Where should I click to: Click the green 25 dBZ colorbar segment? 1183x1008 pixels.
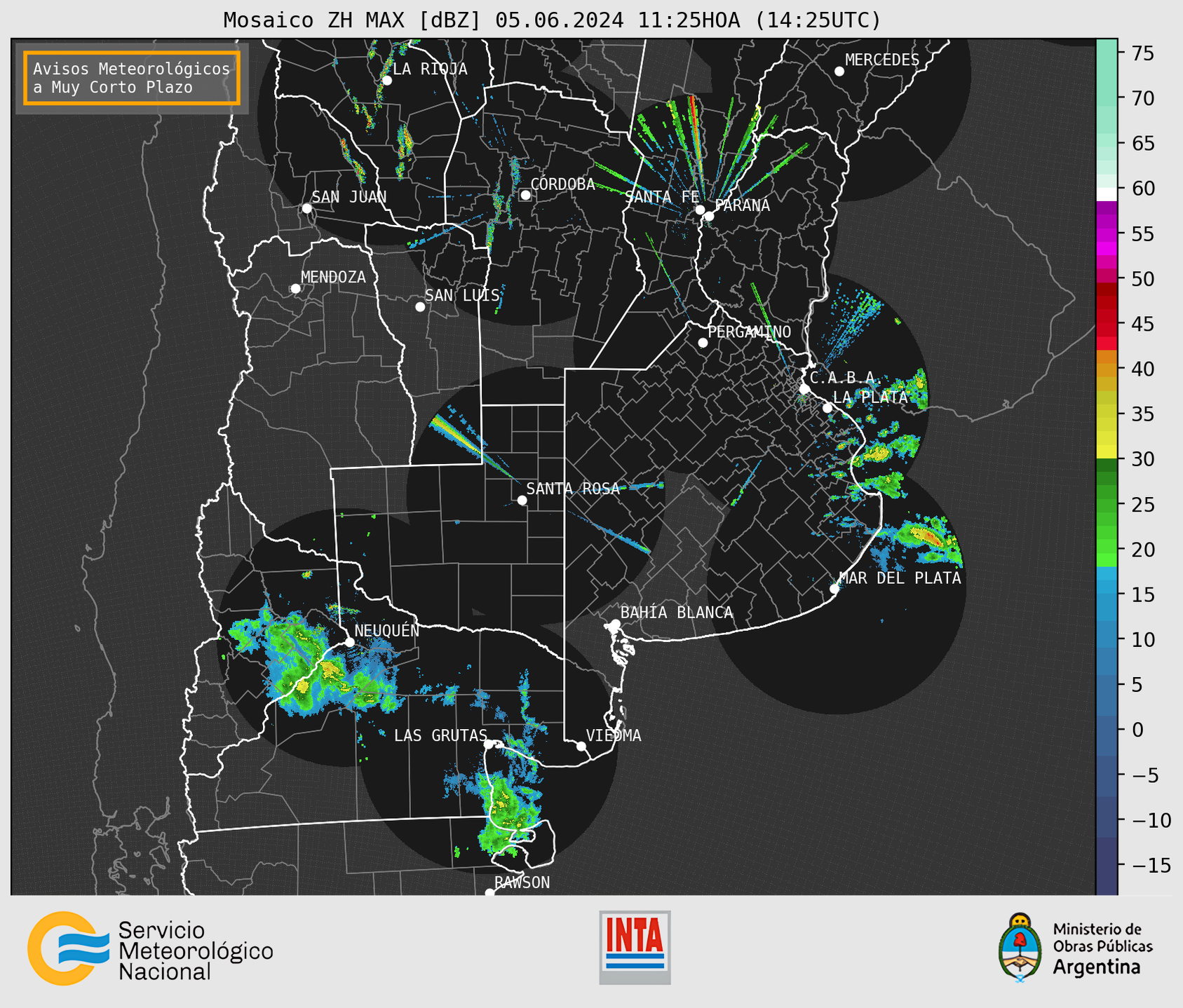click(1107, 504)
